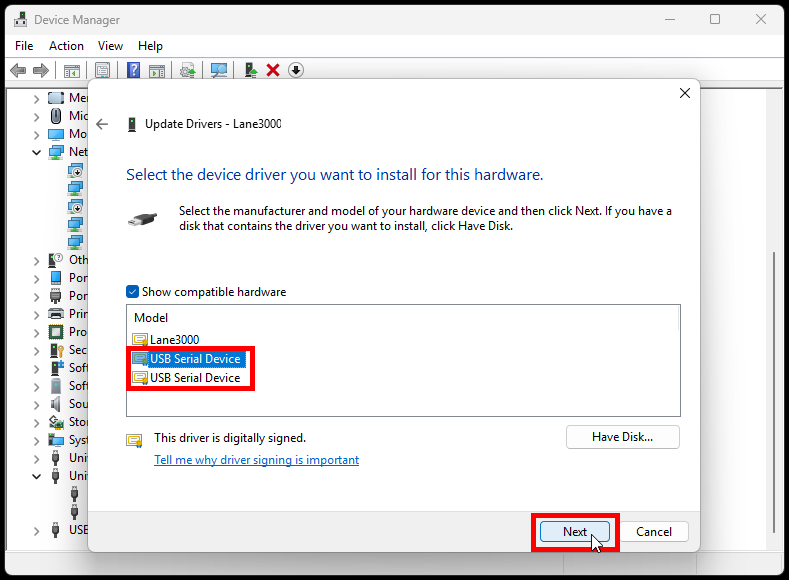
Task: Click the Device Manager vertical scrollbar
Action: point(774,392)
